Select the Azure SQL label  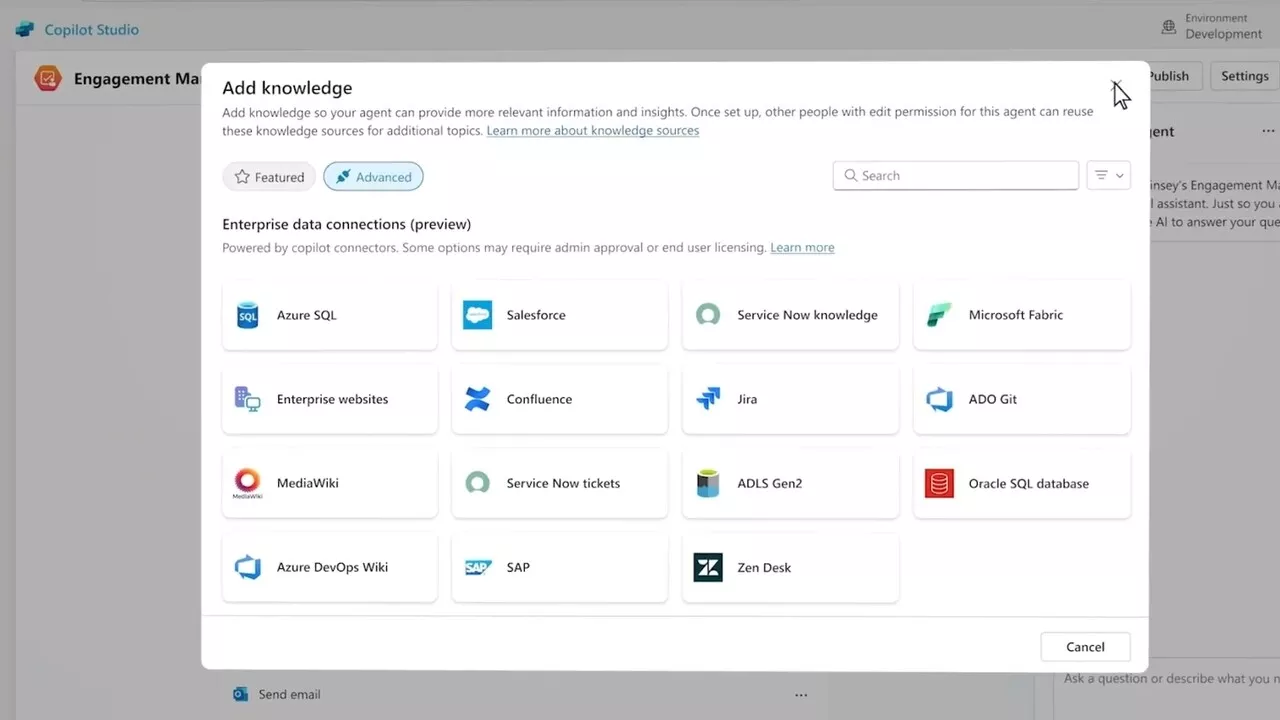tap(306, 315)
